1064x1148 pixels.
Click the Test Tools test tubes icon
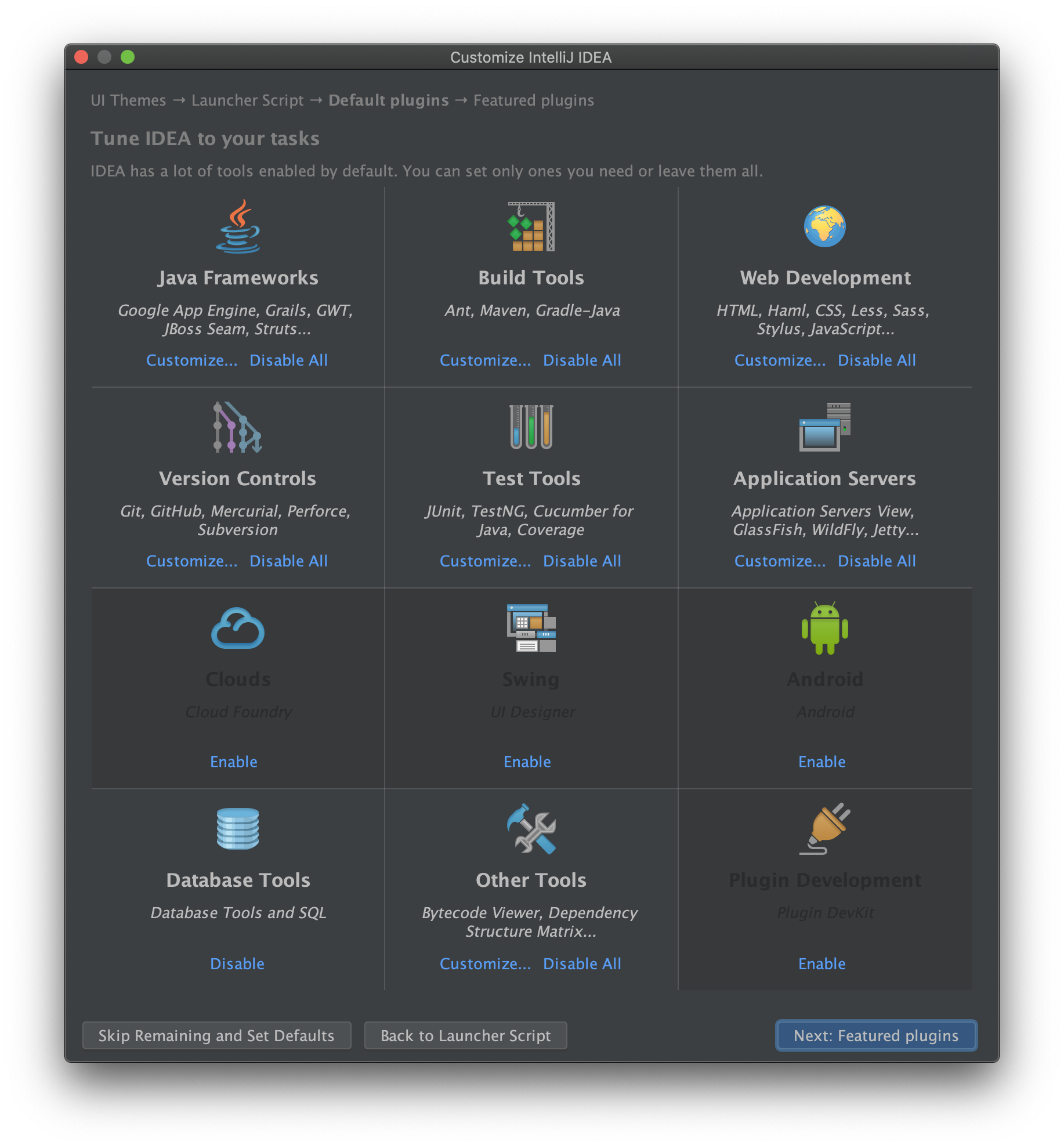tap(531, 427)
